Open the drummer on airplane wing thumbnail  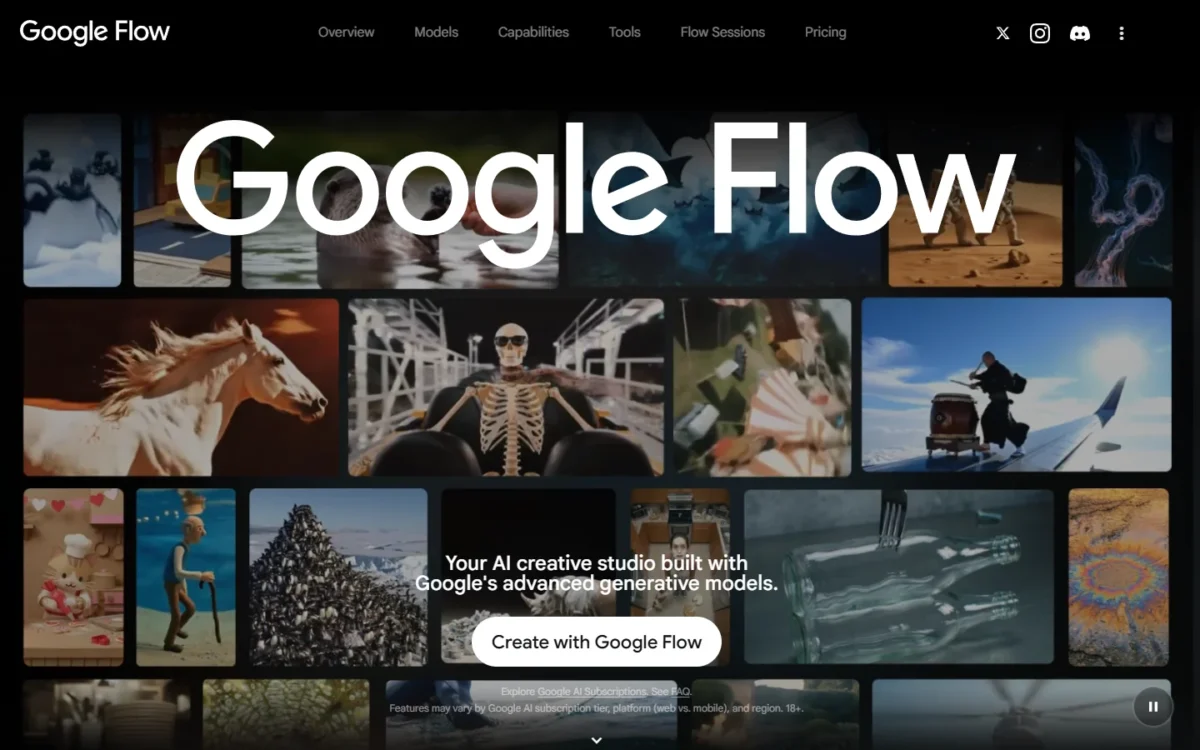1016,384
